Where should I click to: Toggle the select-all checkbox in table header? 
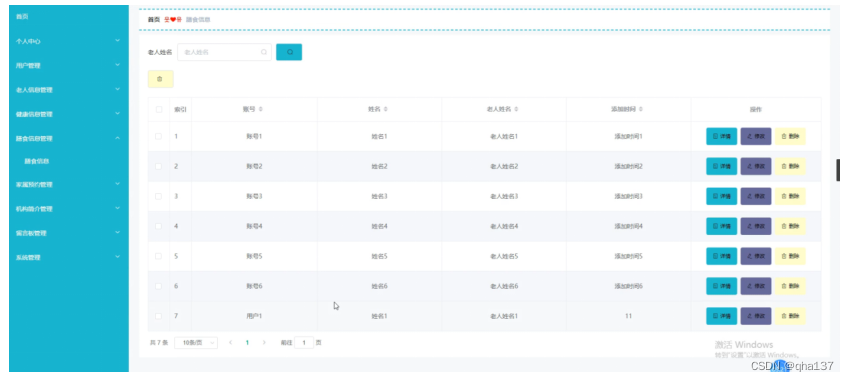pyautogui.click(x=159, y=109)
